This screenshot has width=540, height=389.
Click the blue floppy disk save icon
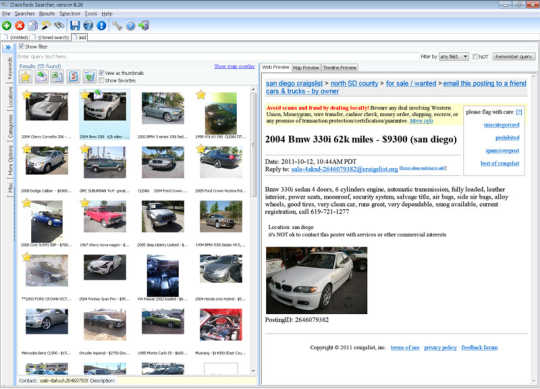75,25
